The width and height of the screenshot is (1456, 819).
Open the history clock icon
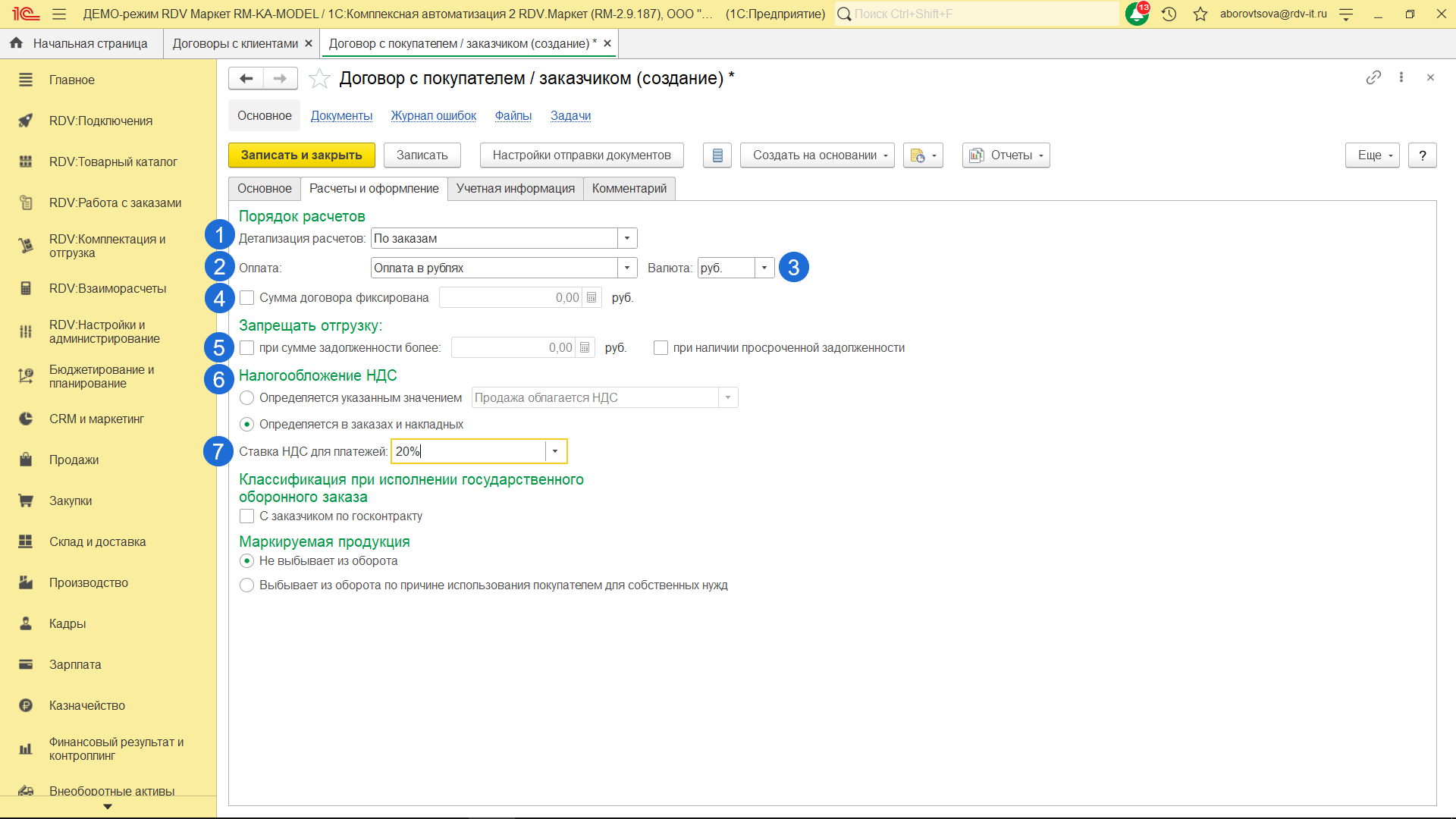pyautogui.click(x=1169, y=14)
